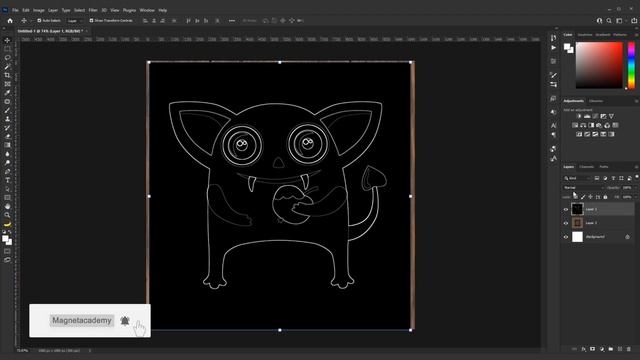Select the Zoom tool in the toolbox
This screenshot has width=640, height=360.
click(x=7, y=215)
